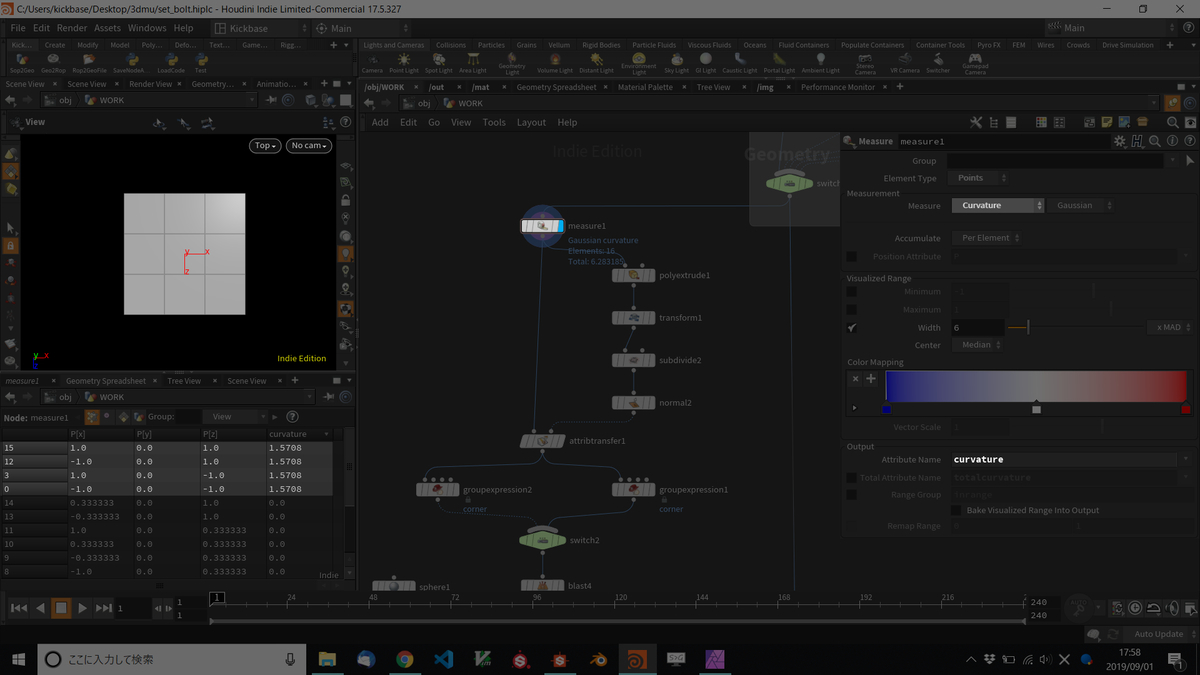The height and width of the screenshot is (675, 1200).
Task: Enable the Total Attribute Name checkbox
Action: [x=852, y=478]
